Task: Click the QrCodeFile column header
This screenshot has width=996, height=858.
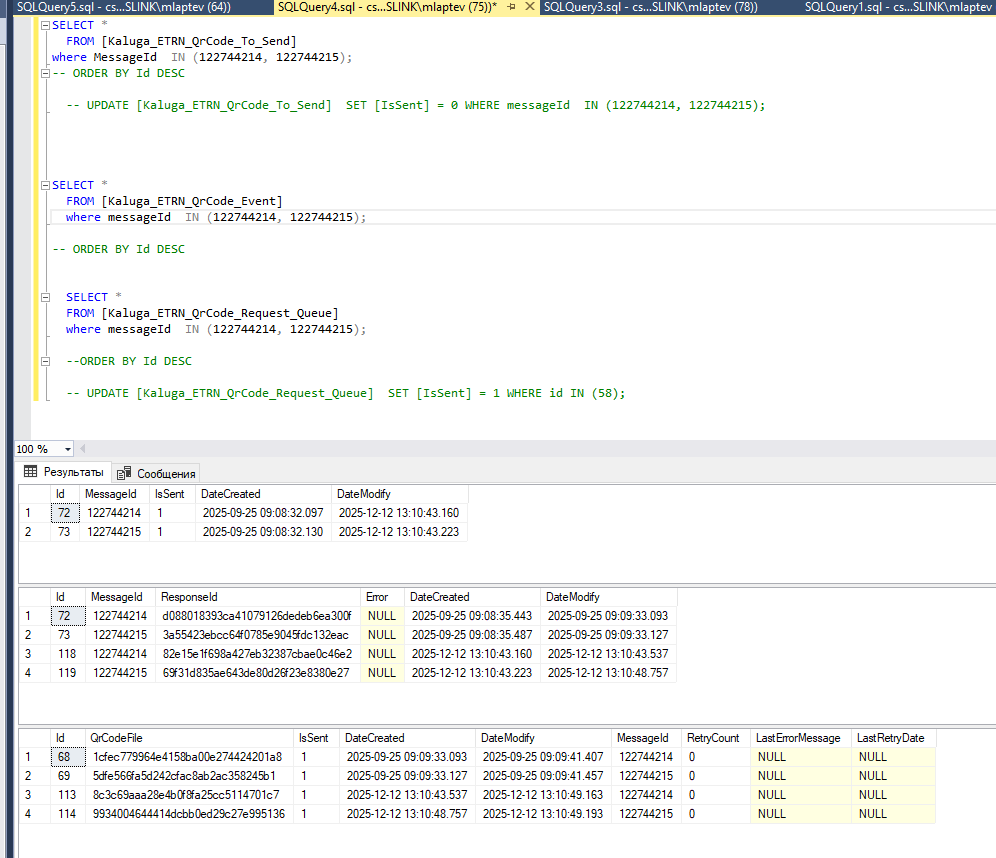Action: click(116, 738)
